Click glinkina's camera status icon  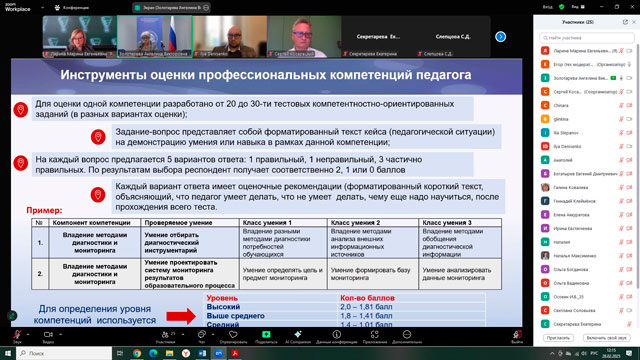[x=629, y=119]
